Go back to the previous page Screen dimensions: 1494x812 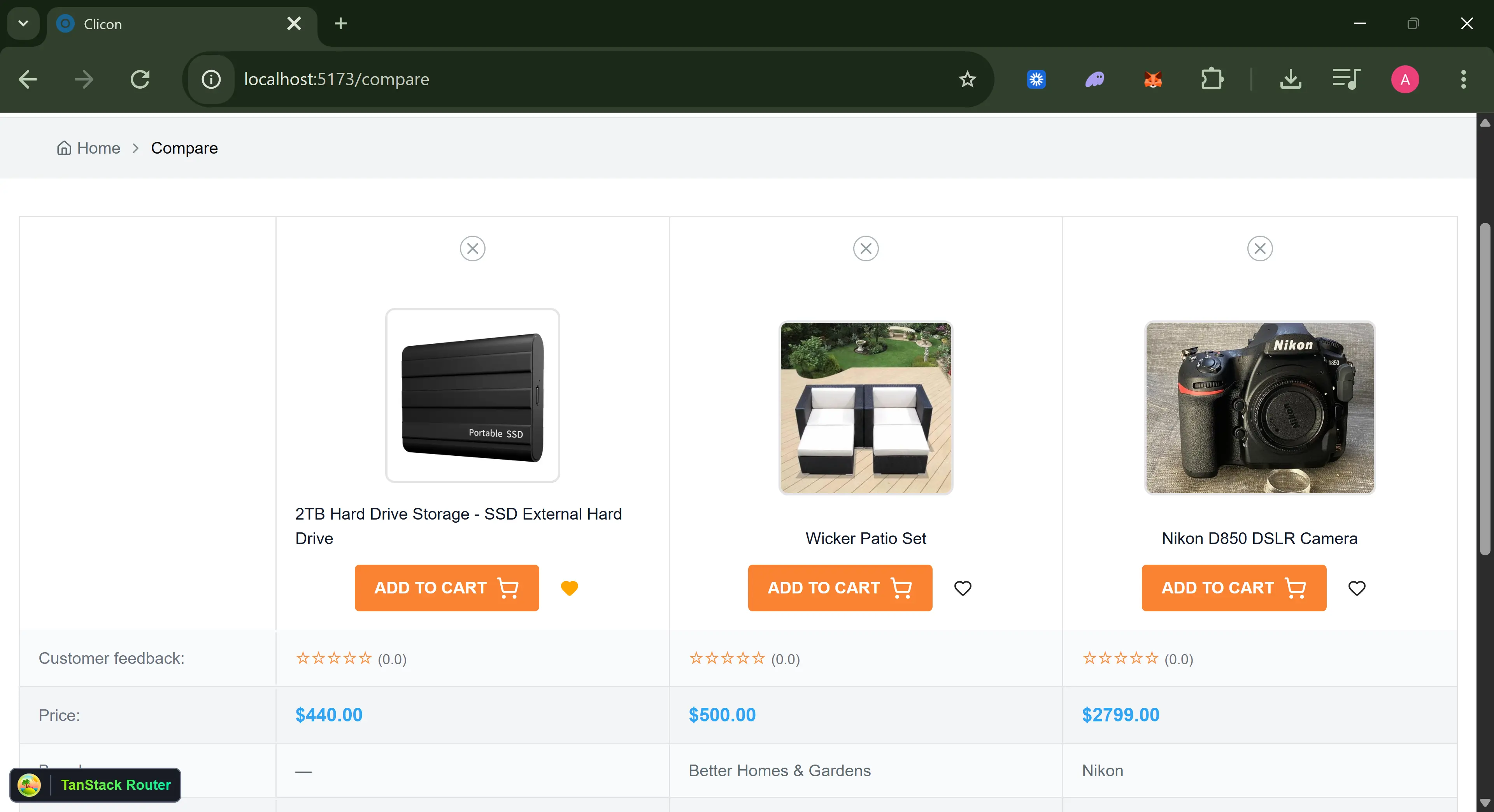point(28,79)
